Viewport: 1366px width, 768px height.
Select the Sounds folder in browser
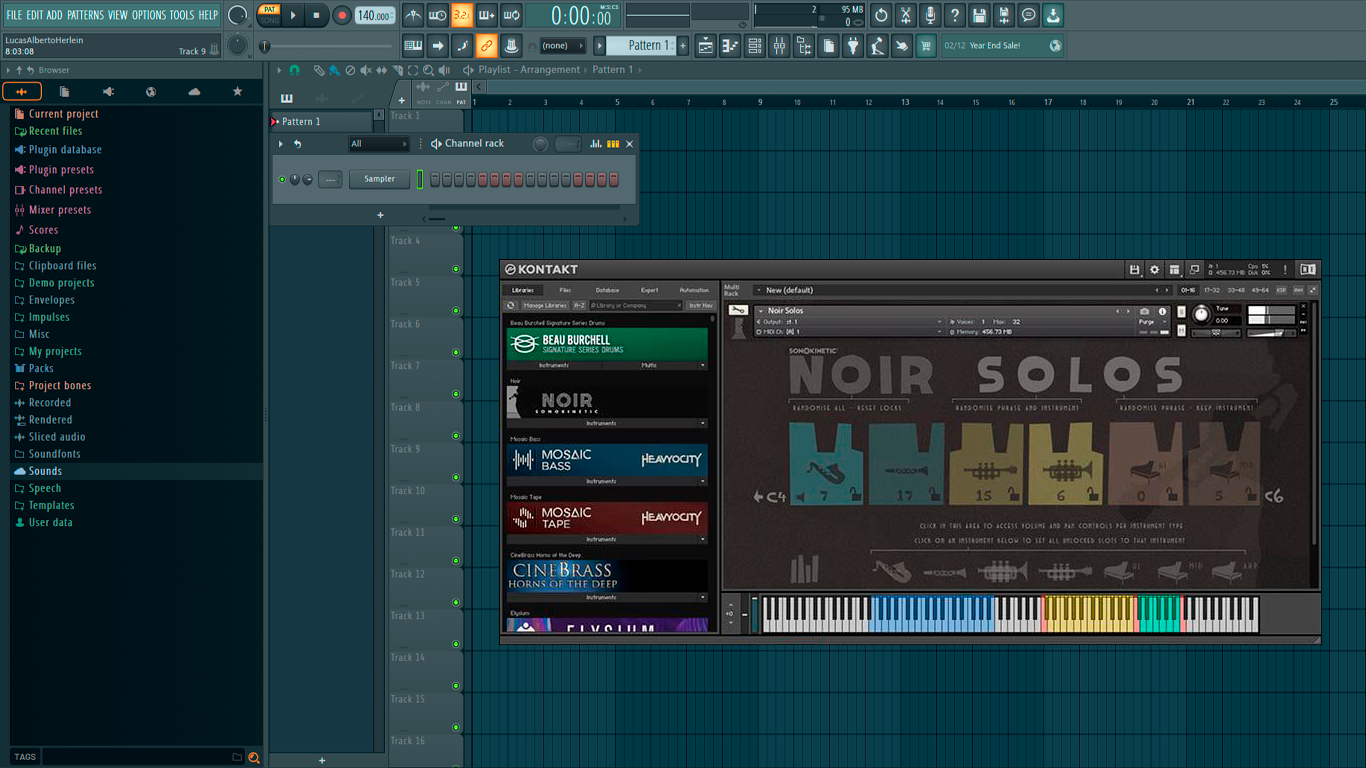[45, 471]
